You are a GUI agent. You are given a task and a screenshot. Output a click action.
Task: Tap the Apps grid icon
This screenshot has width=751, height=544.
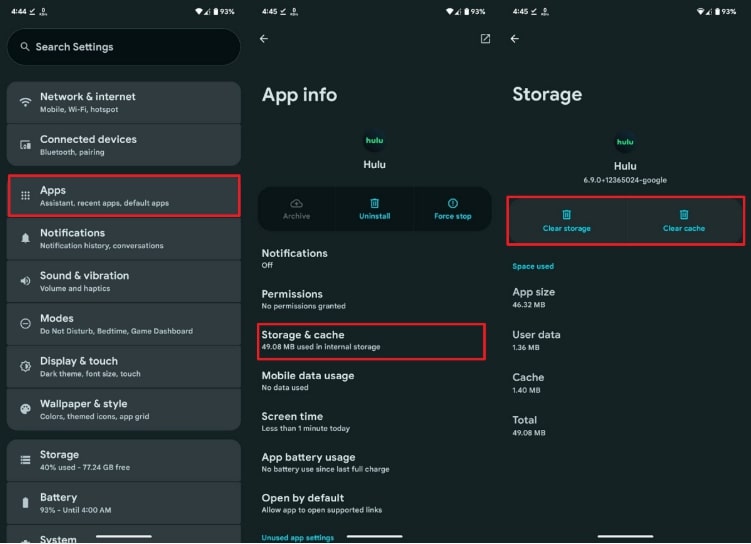(25, 196)
